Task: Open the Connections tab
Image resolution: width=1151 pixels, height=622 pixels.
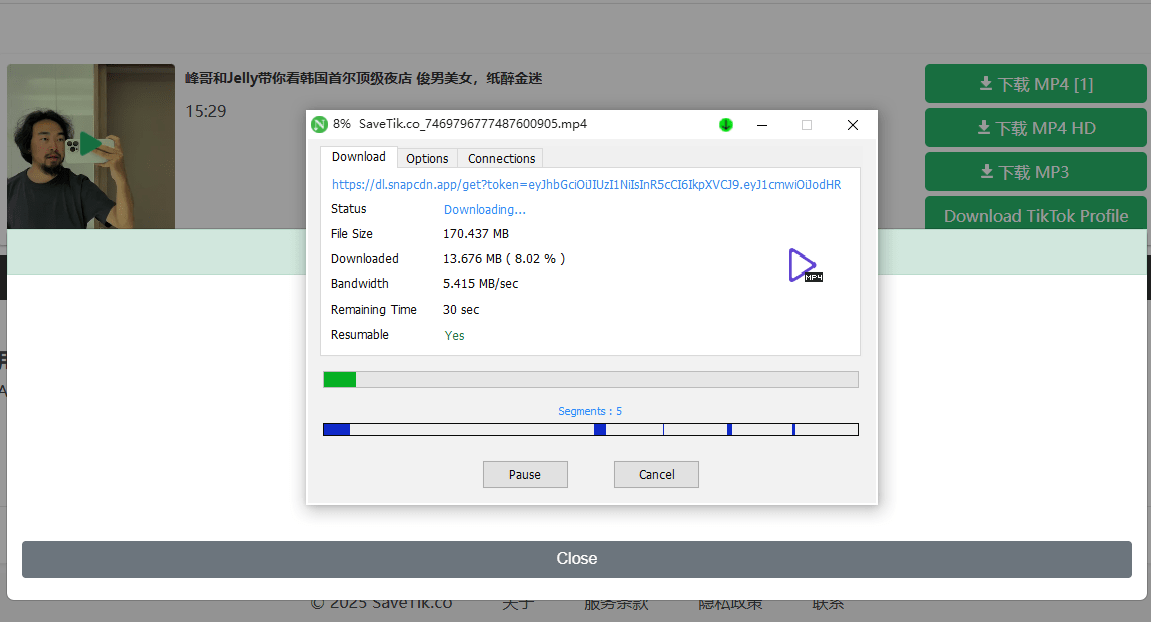Action: pyautogui.click(x=500, y=158)
